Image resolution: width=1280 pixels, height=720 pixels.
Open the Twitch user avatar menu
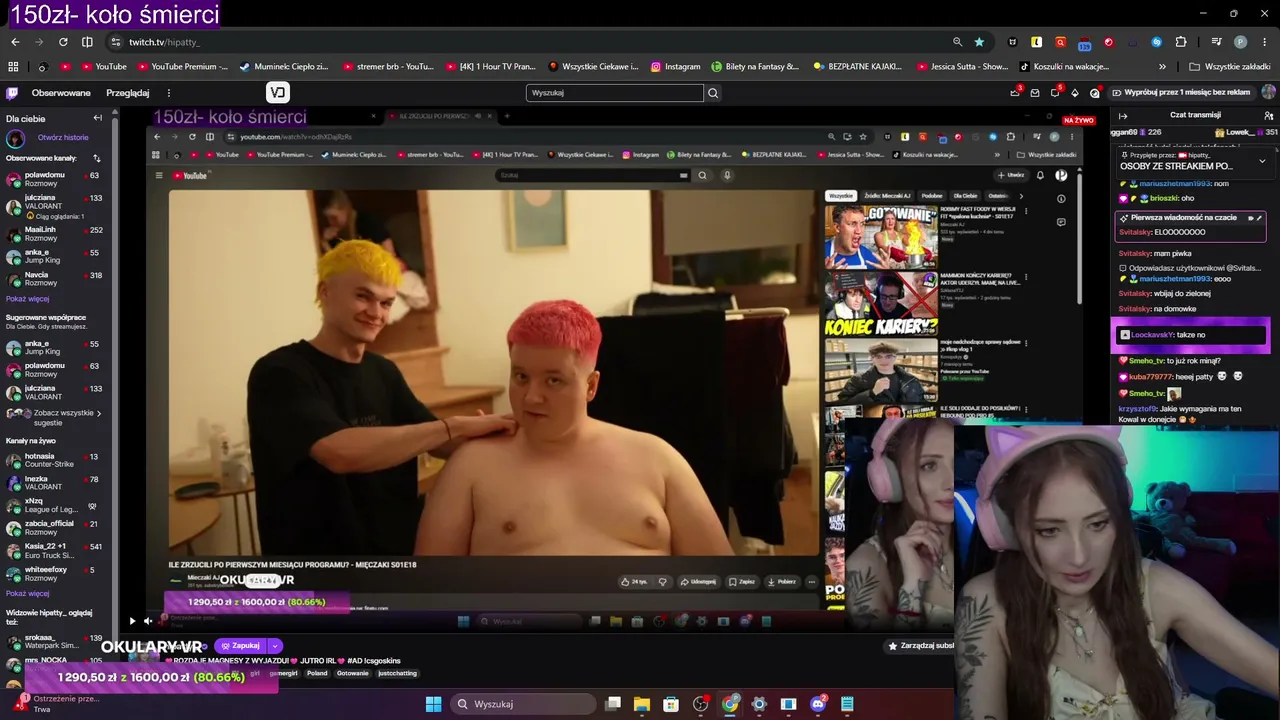[x=1268, y=92]
